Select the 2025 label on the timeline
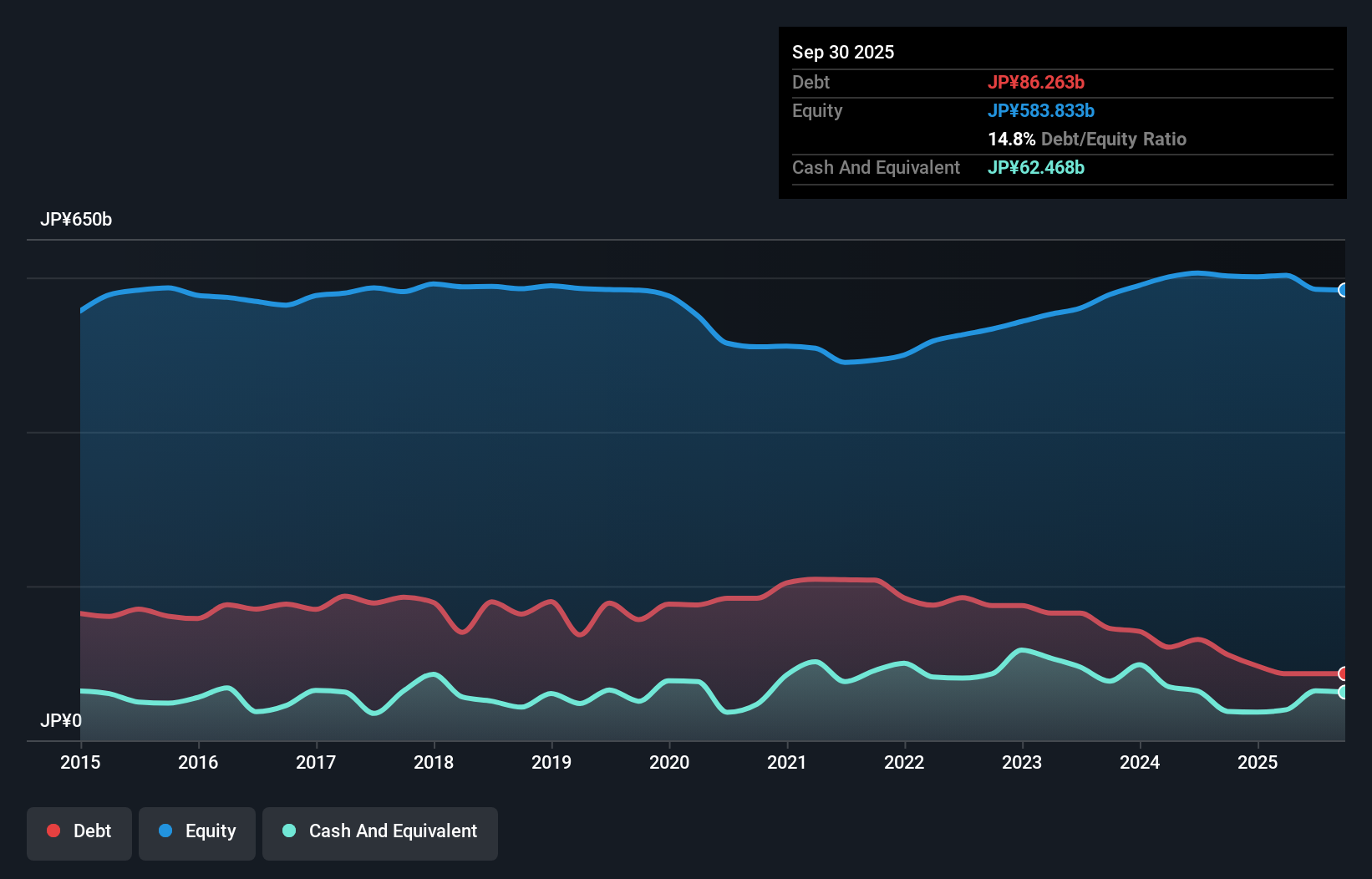1372x879 pixels. 1258,762
